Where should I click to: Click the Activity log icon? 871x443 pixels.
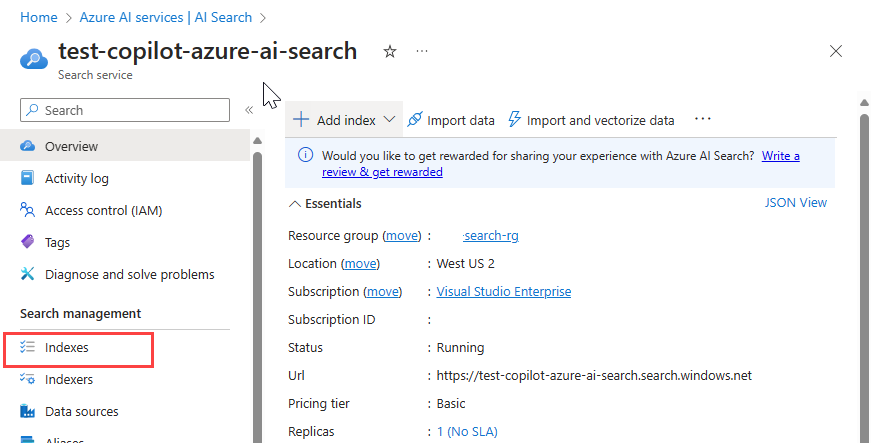[27, 178]
